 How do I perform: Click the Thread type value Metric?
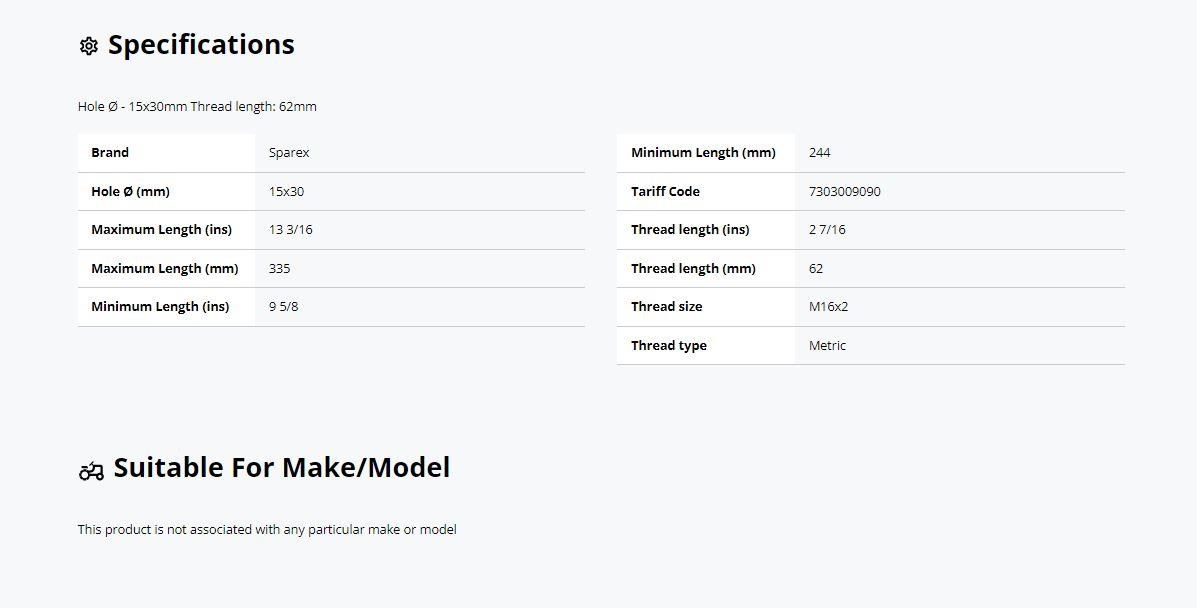(828, 346)
